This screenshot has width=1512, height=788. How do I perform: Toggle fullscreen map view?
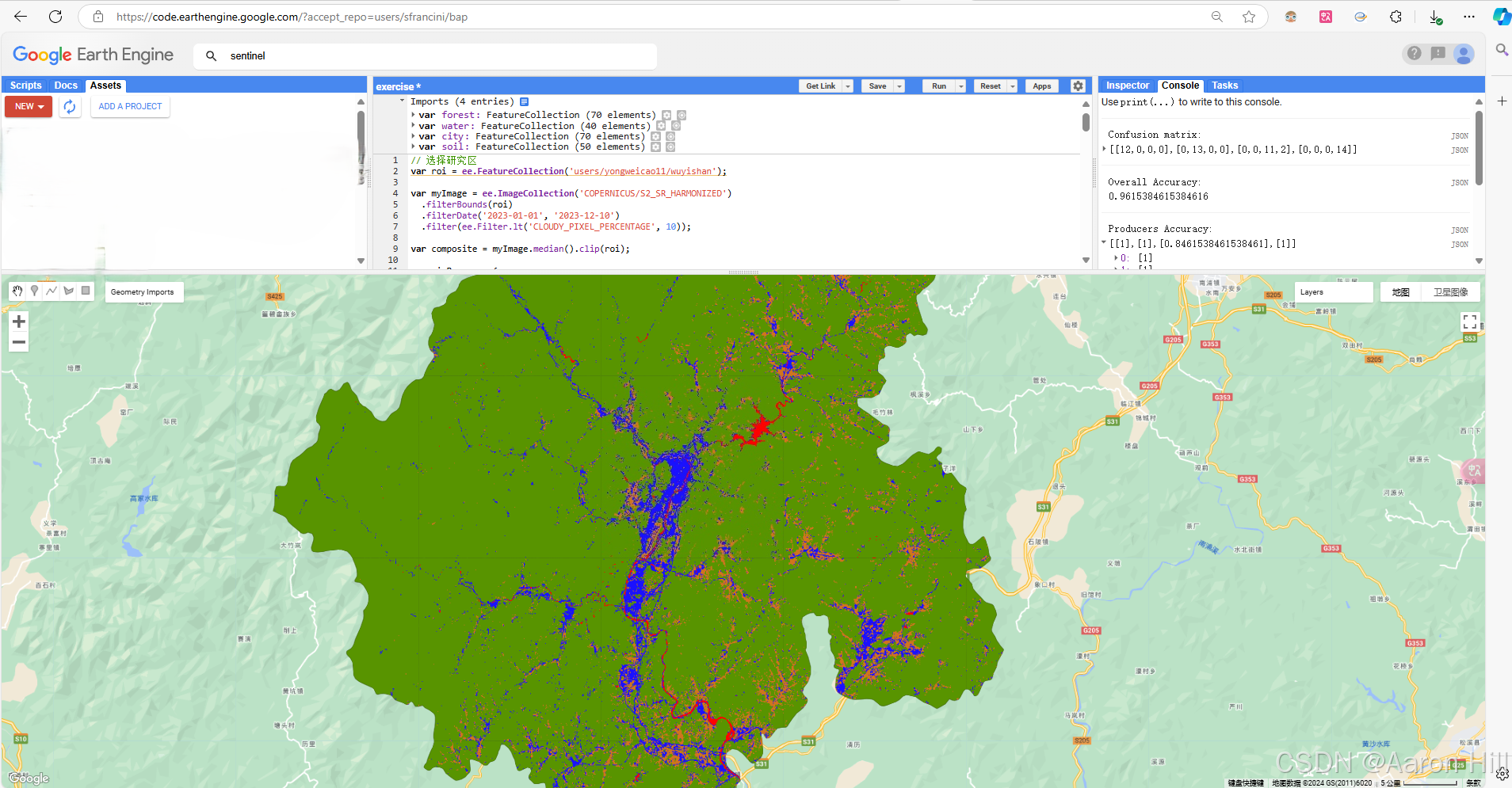point(1470,322)
